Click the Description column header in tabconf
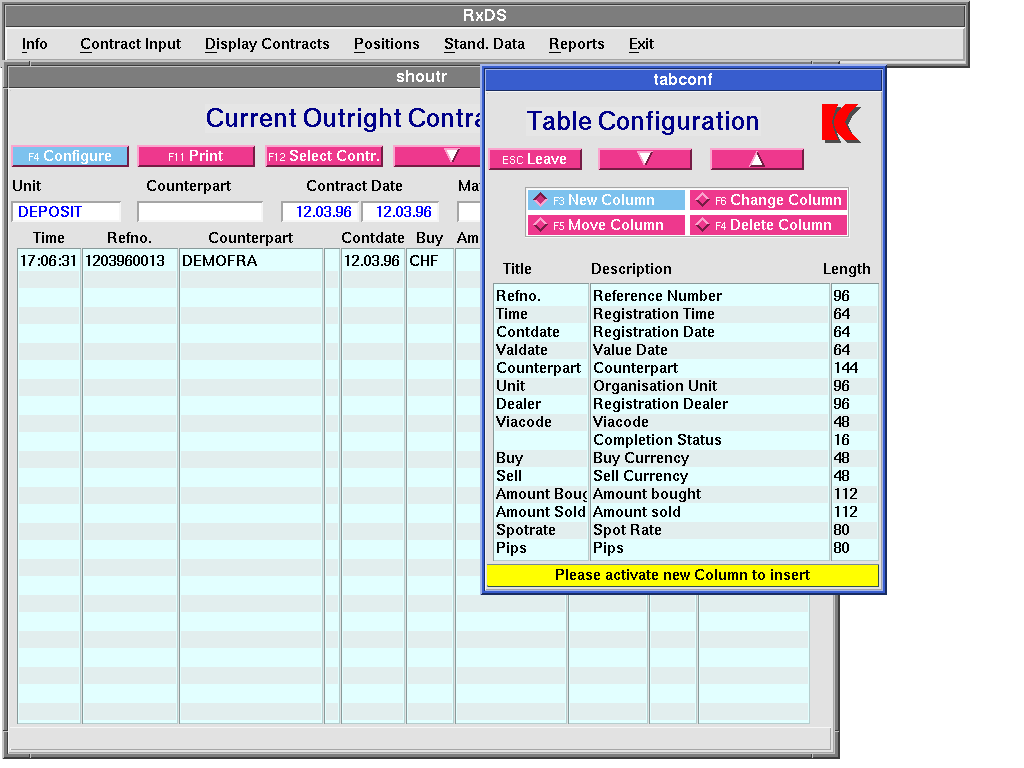Screen dimensions: 1024x768 pos(631,269)
